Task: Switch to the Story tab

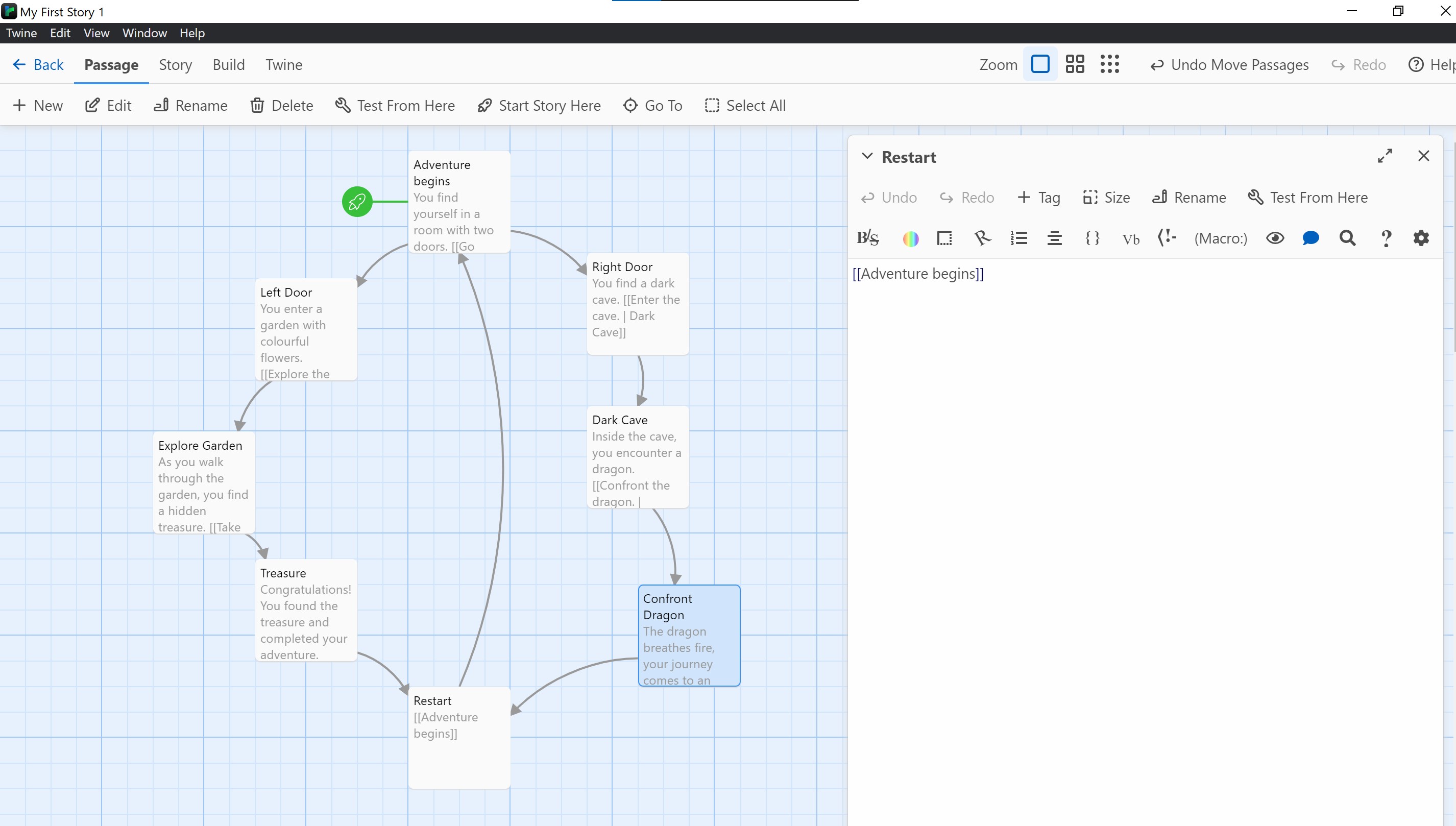Action: 175,65
